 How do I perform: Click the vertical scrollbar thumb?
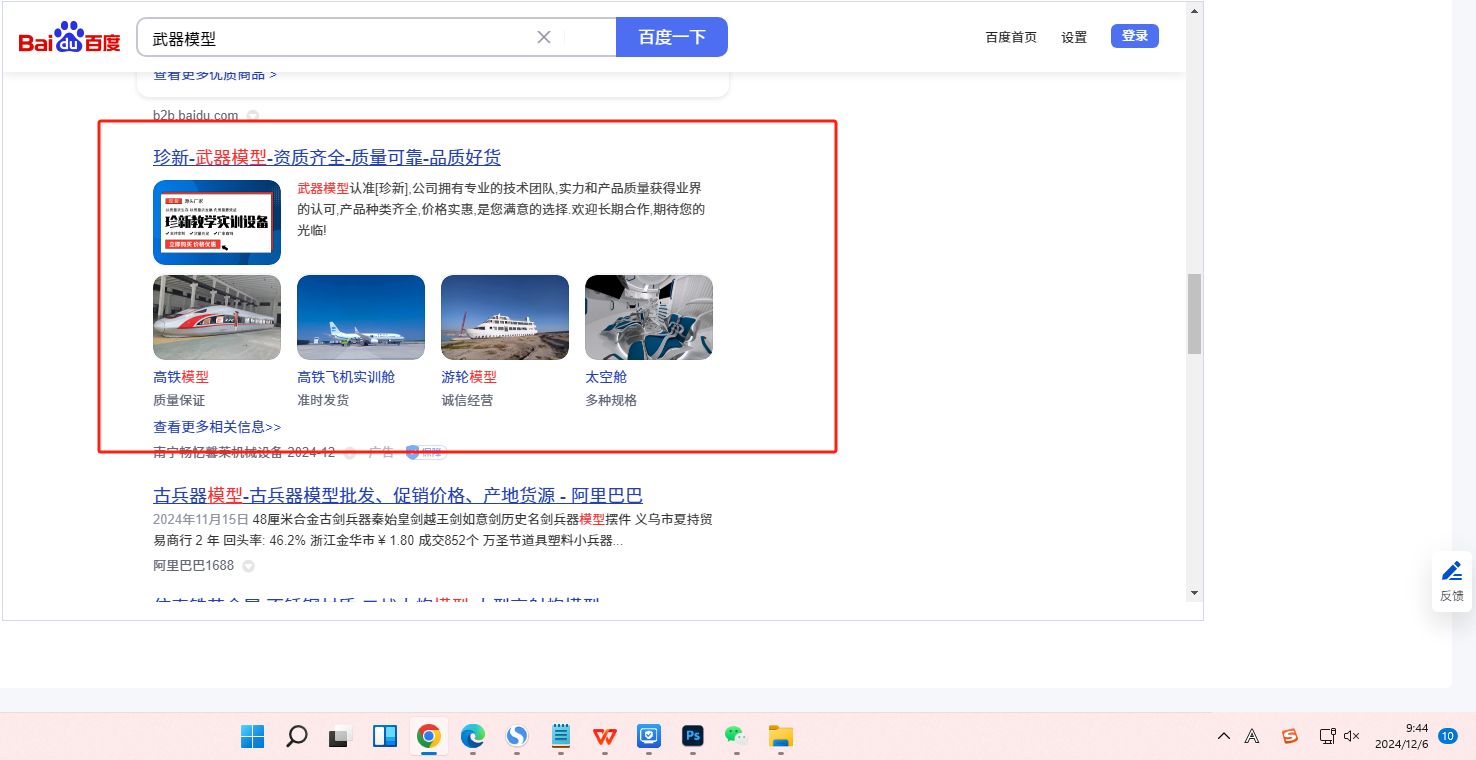click(x=1194, y=314)
